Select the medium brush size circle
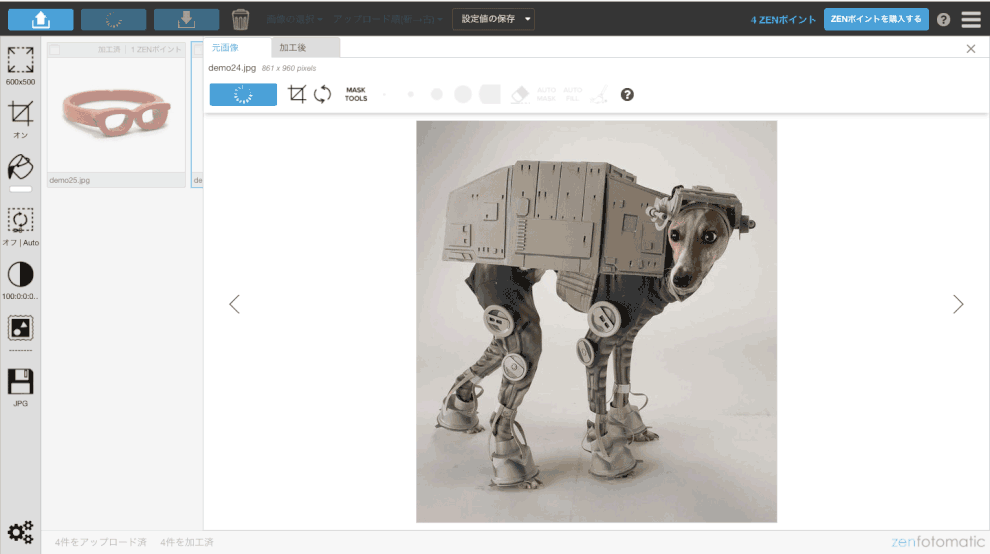 (436, 95)
